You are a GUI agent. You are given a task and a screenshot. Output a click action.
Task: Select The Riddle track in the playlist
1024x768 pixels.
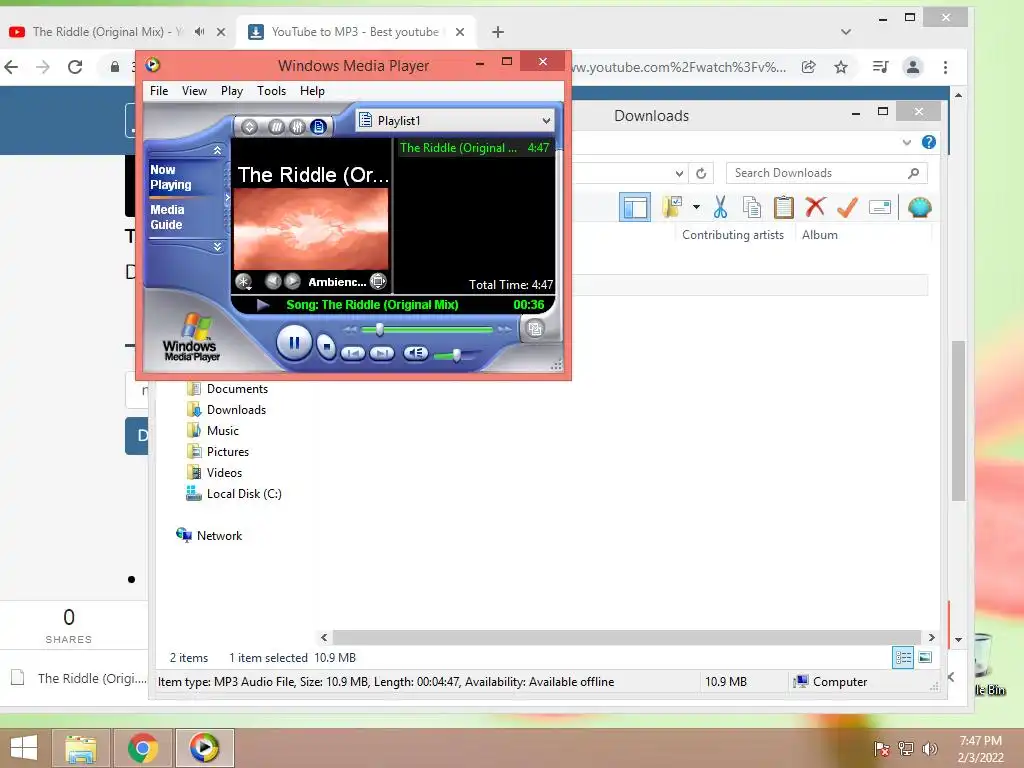[475, 148]
